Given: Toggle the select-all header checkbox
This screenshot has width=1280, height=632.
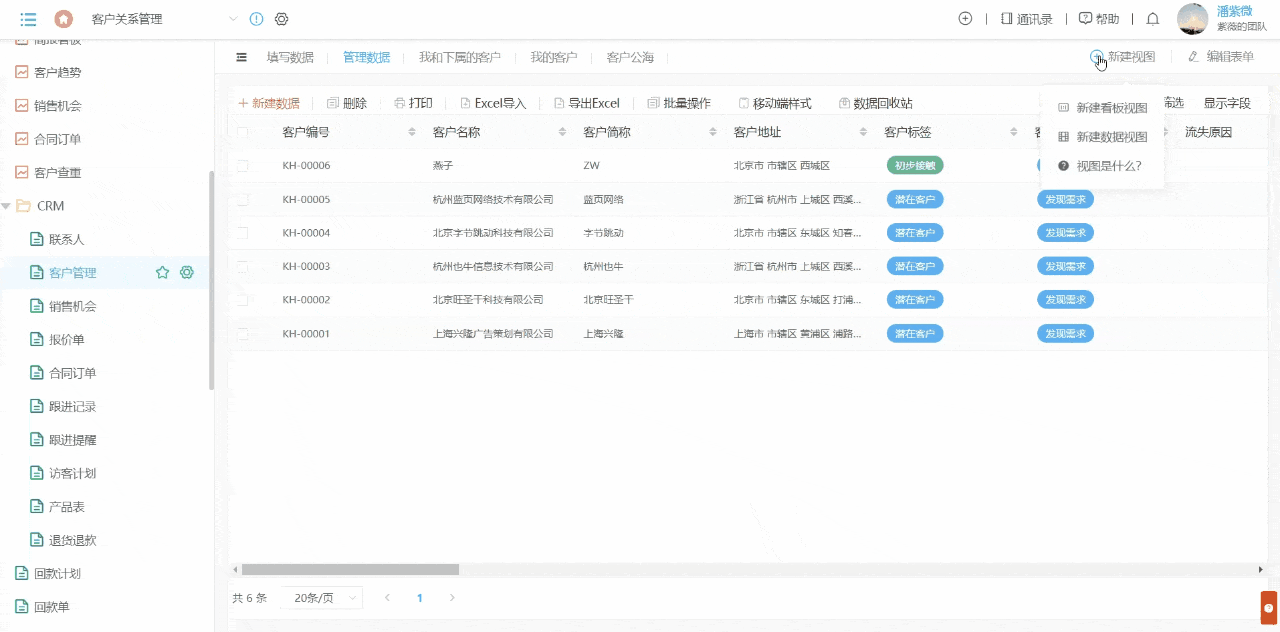Looking at the screenshot, I should [242, 132].
